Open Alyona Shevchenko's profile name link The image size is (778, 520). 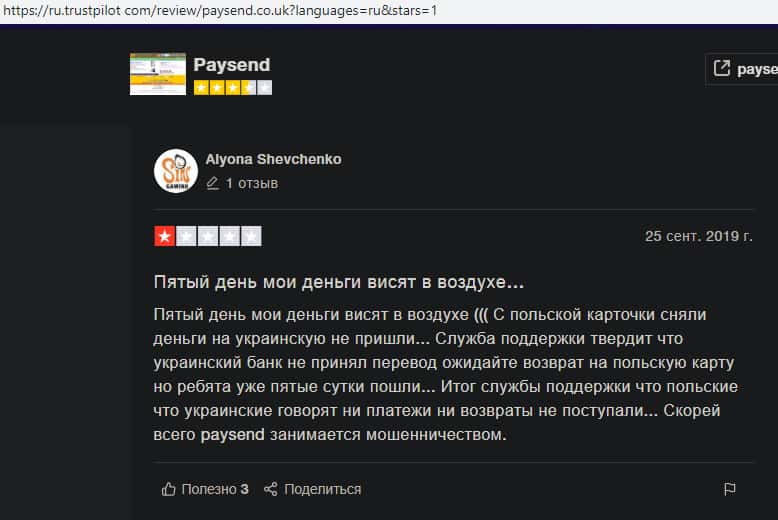[273, 159]
